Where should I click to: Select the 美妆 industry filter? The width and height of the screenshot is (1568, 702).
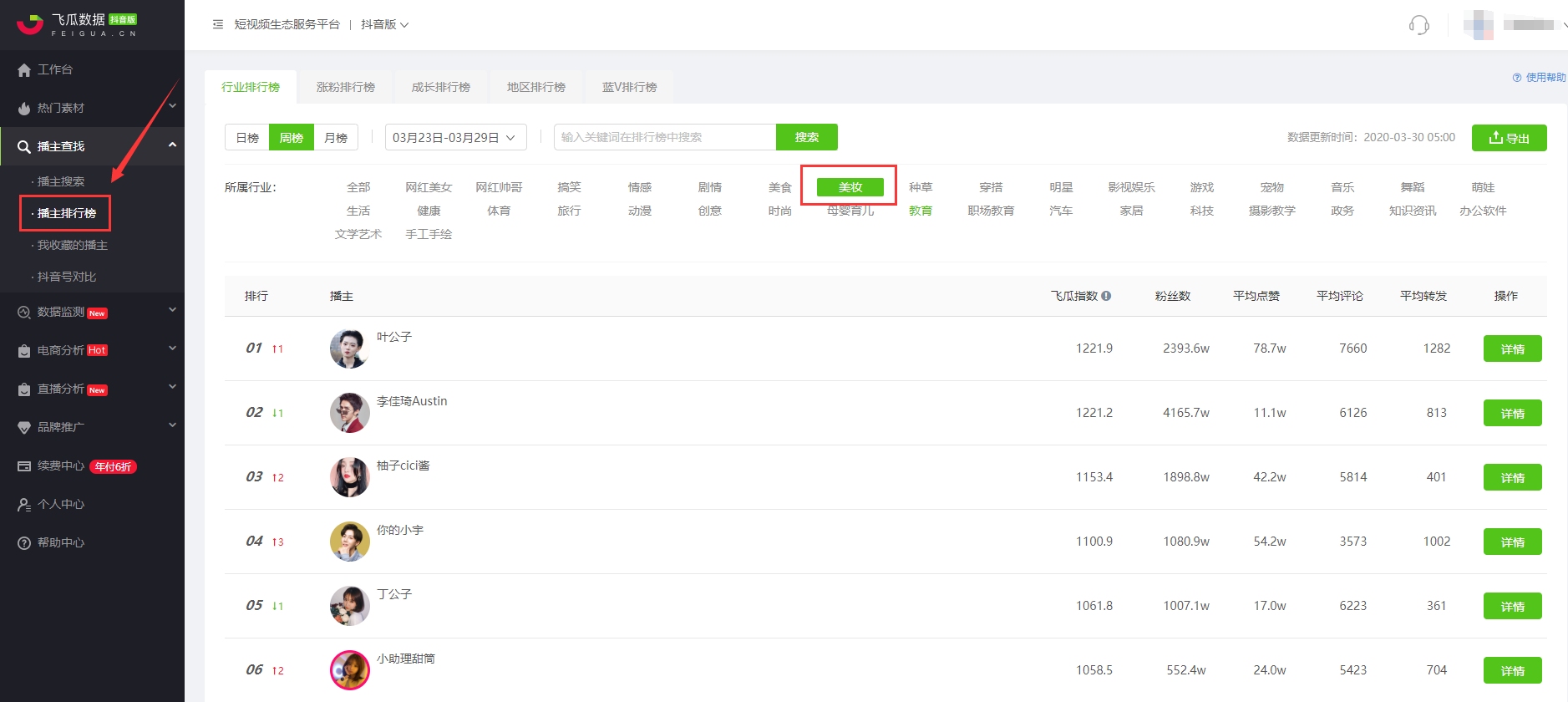[850, 187]
